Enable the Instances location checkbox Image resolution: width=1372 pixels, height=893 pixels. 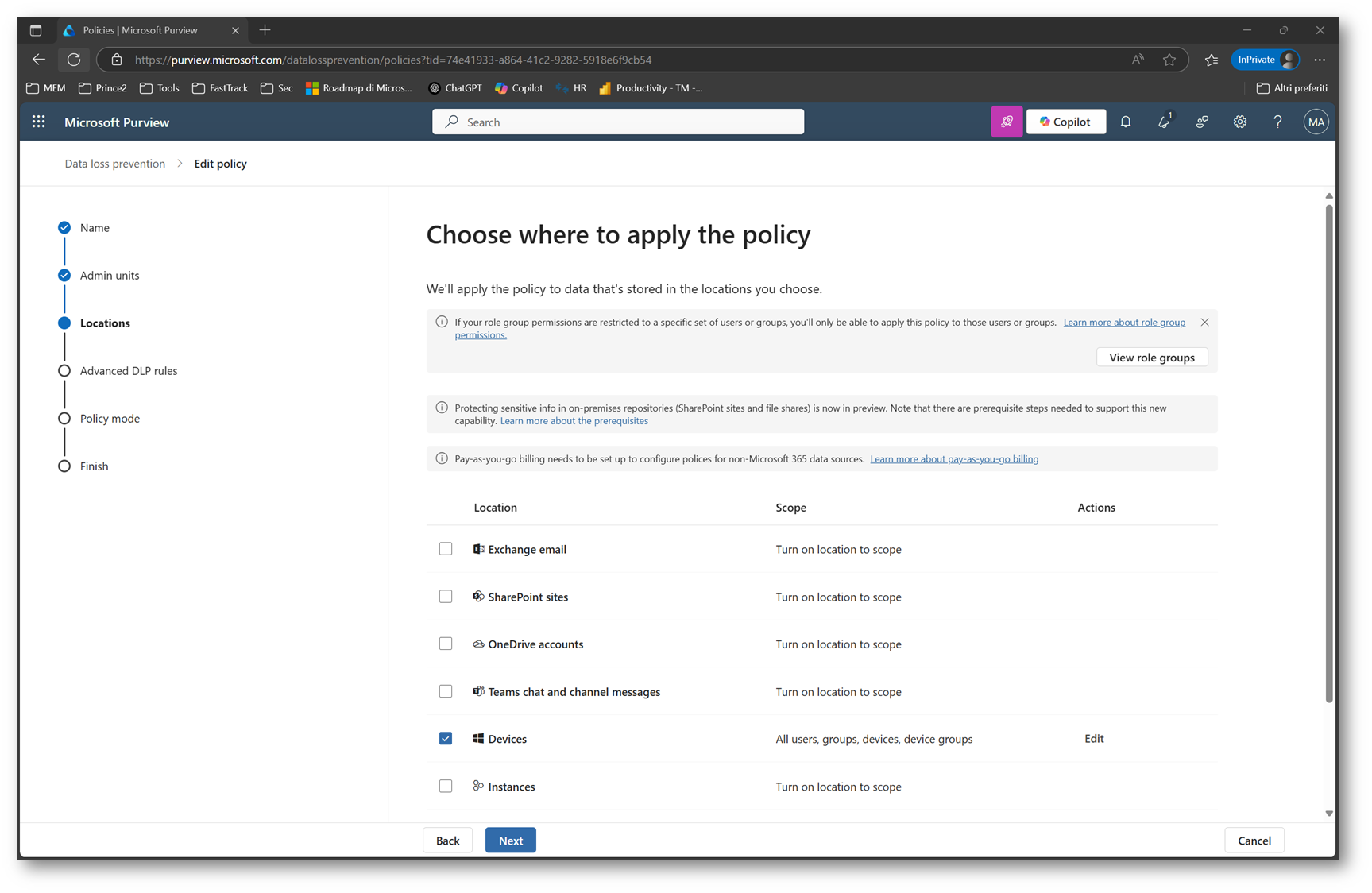(446, 786)
